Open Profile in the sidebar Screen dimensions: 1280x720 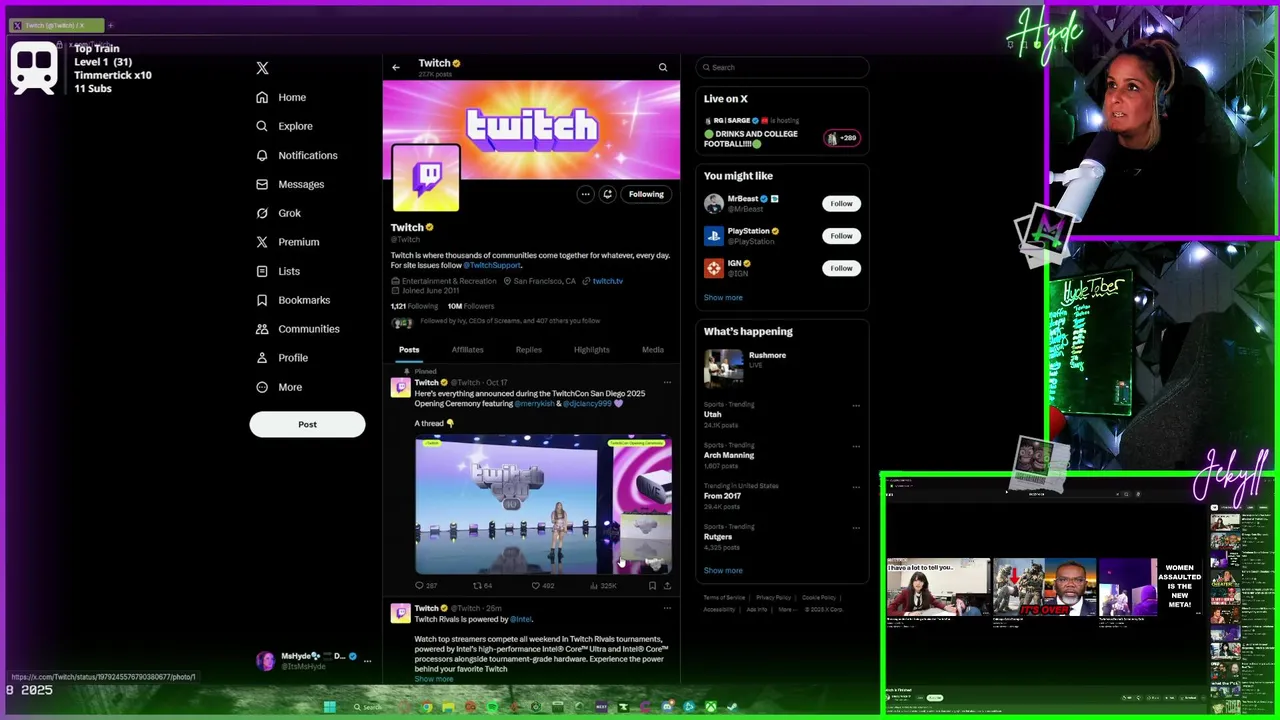282,358
